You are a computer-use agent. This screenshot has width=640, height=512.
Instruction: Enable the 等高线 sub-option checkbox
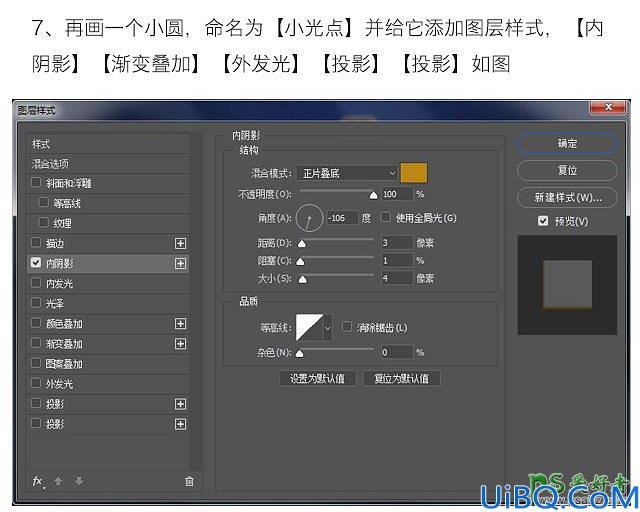tap(43, 202)
